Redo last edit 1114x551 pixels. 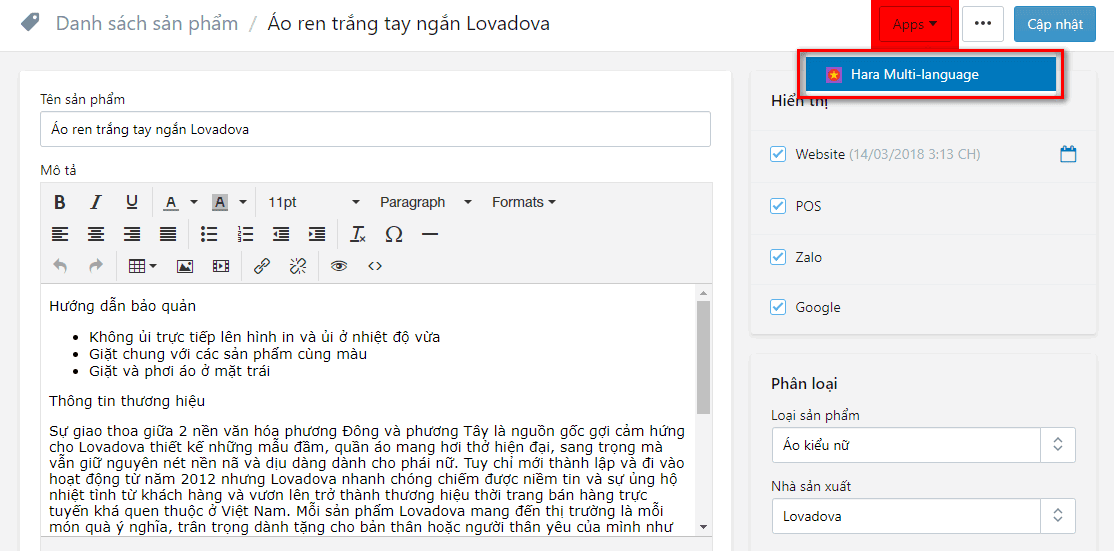[x=96, y=266]
